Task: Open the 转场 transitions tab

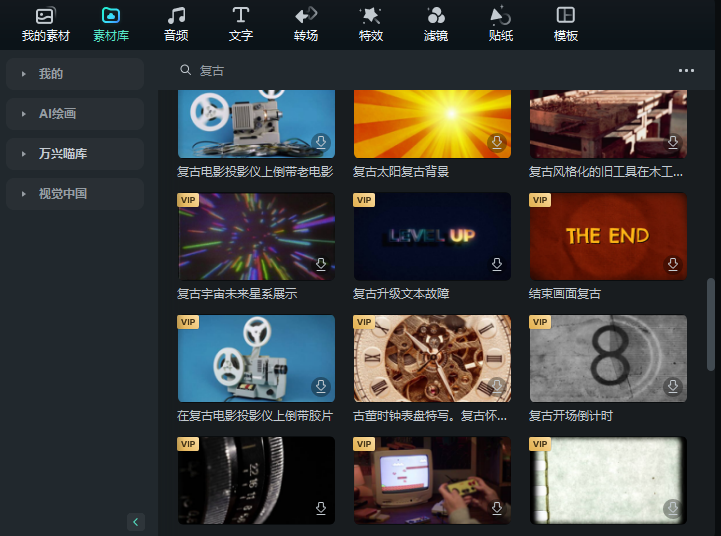Action: click(306, 25)
